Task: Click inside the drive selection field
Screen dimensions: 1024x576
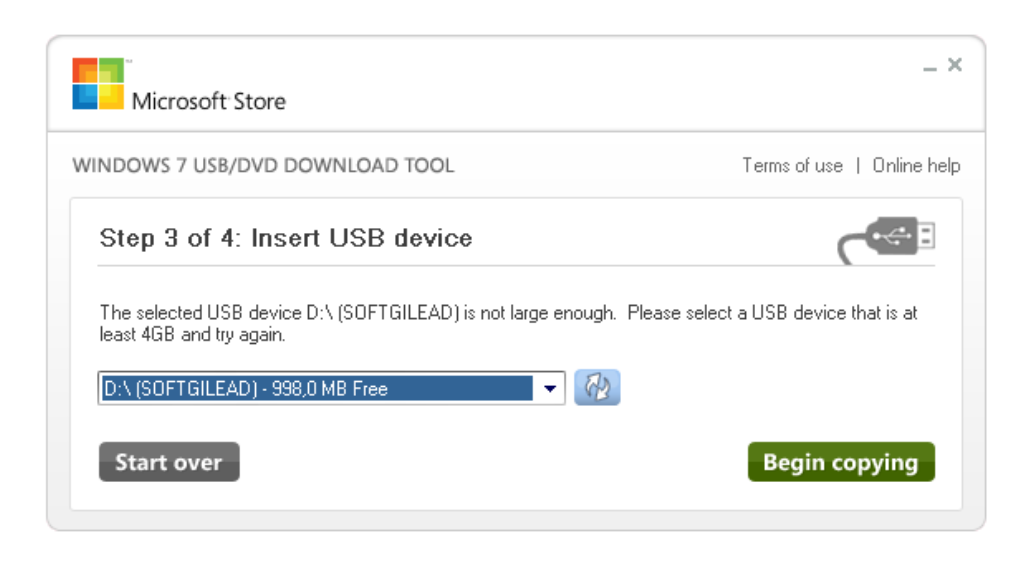Action: click(x=300, y=388)
